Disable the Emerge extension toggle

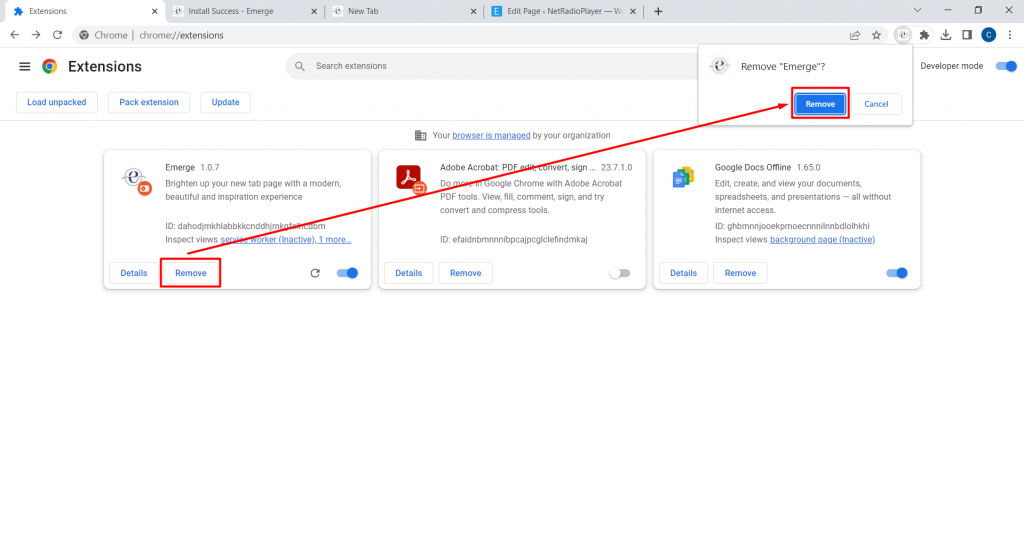coord(347,273)
